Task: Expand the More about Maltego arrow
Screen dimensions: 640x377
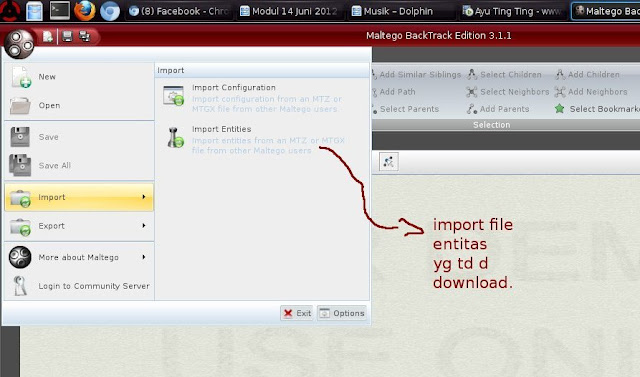Action: tap(144, 257)
